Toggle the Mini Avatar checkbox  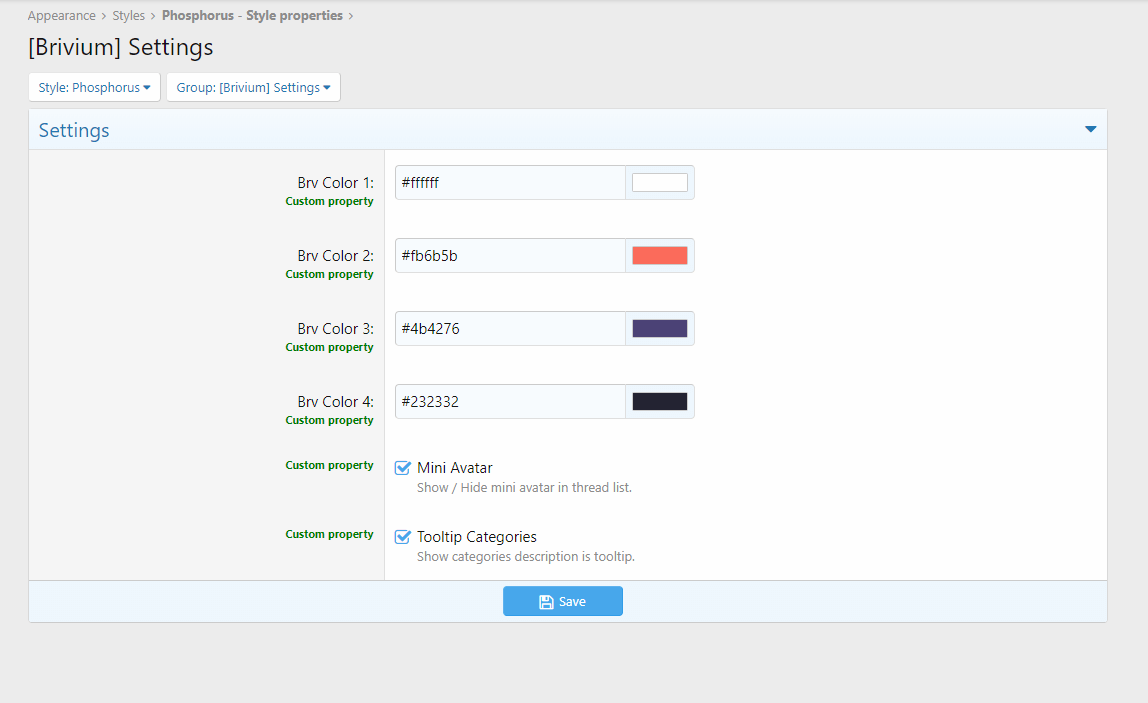tap(403, 468)
